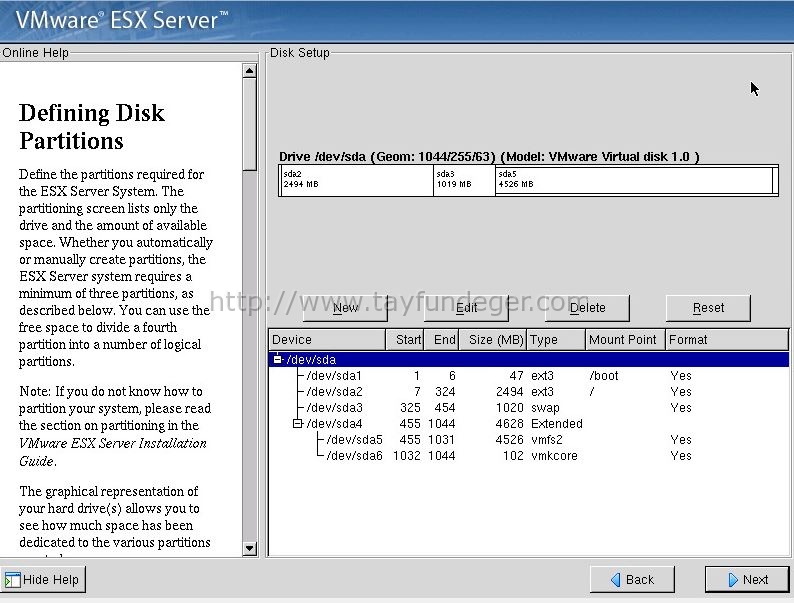Screen dimensions: 794x603
Task: Sort by the End column header
Action: pyautogui.click(x=442, y=340)
